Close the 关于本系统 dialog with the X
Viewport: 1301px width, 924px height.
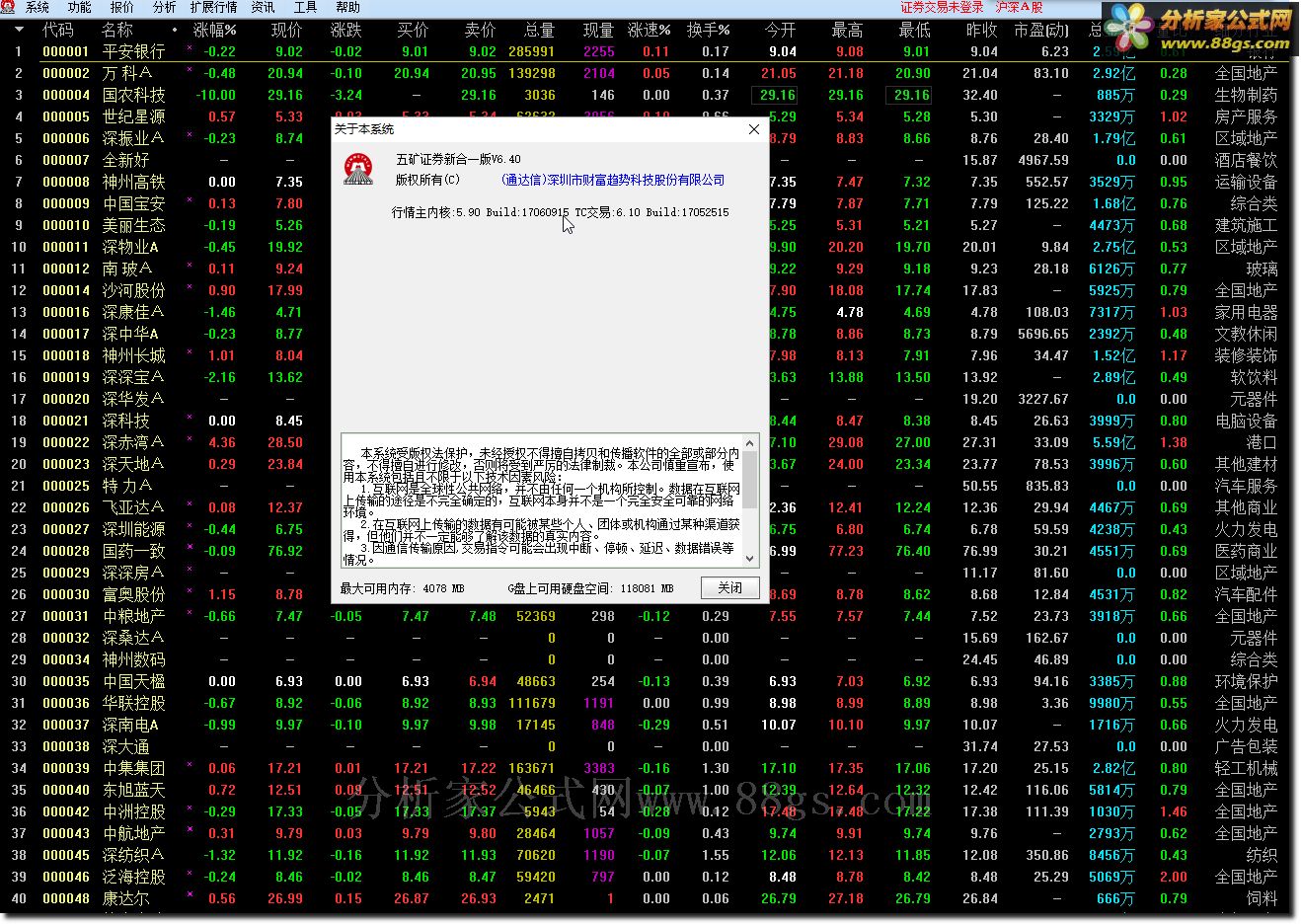[x=754, y=129]
